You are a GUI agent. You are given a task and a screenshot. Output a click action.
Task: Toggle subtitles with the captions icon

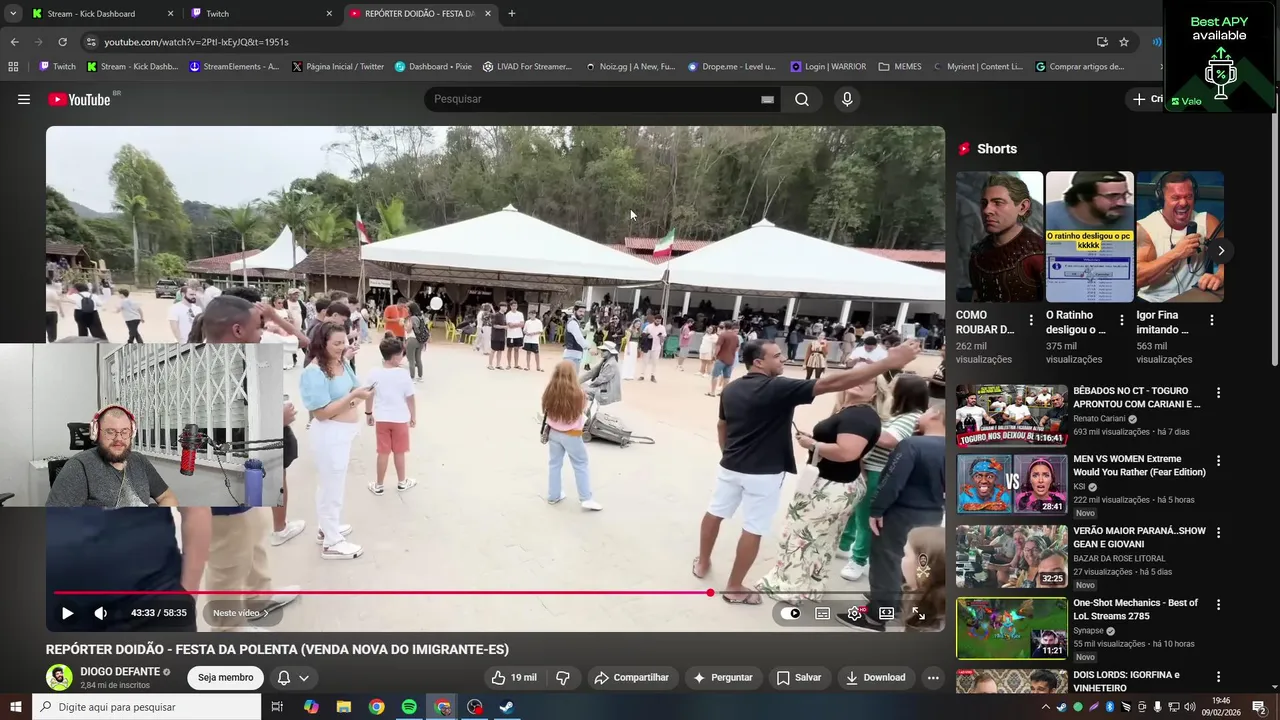pos(823,613)
